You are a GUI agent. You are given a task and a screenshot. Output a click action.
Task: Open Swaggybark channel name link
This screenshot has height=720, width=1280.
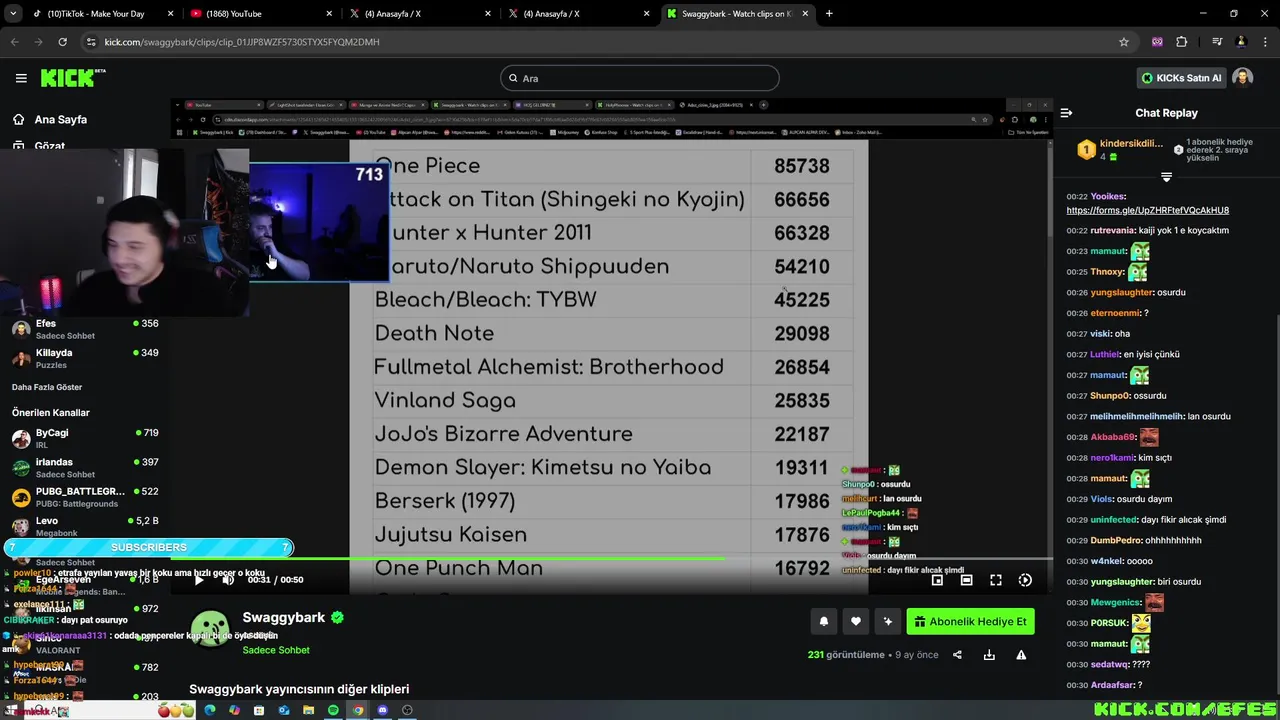click(x=284, y=617)
